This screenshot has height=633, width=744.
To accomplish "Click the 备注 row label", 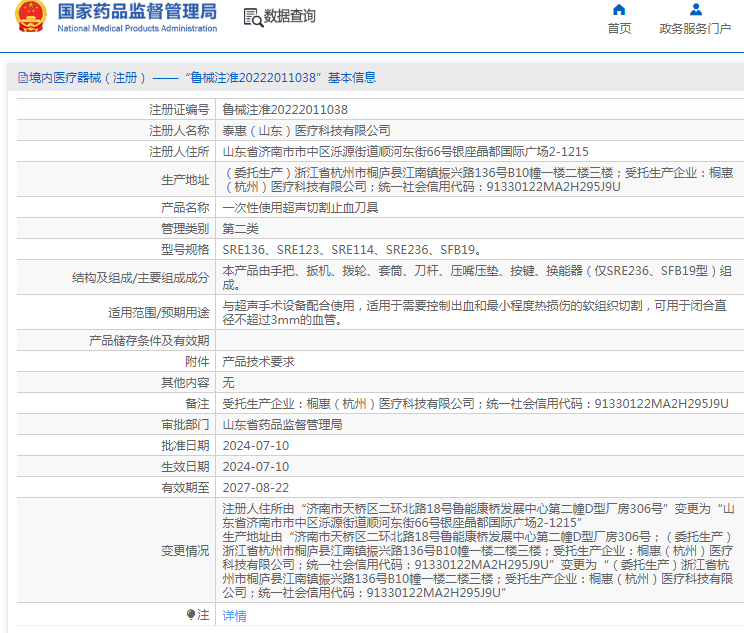I will tap(197, 403).
